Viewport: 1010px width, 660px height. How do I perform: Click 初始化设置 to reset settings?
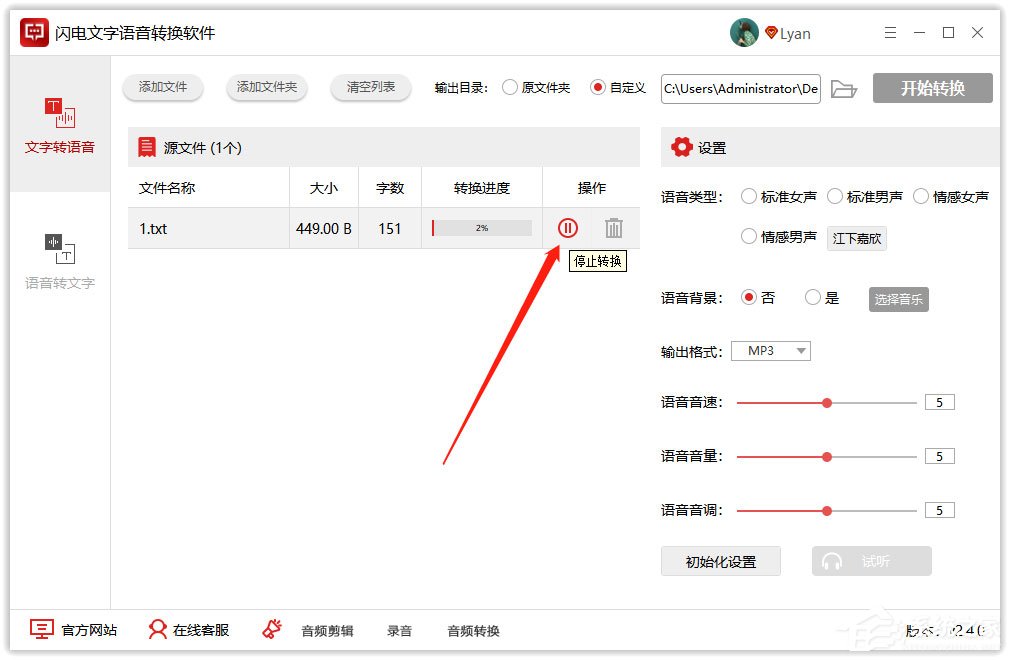pyautogui.click(x=720, y=561)
